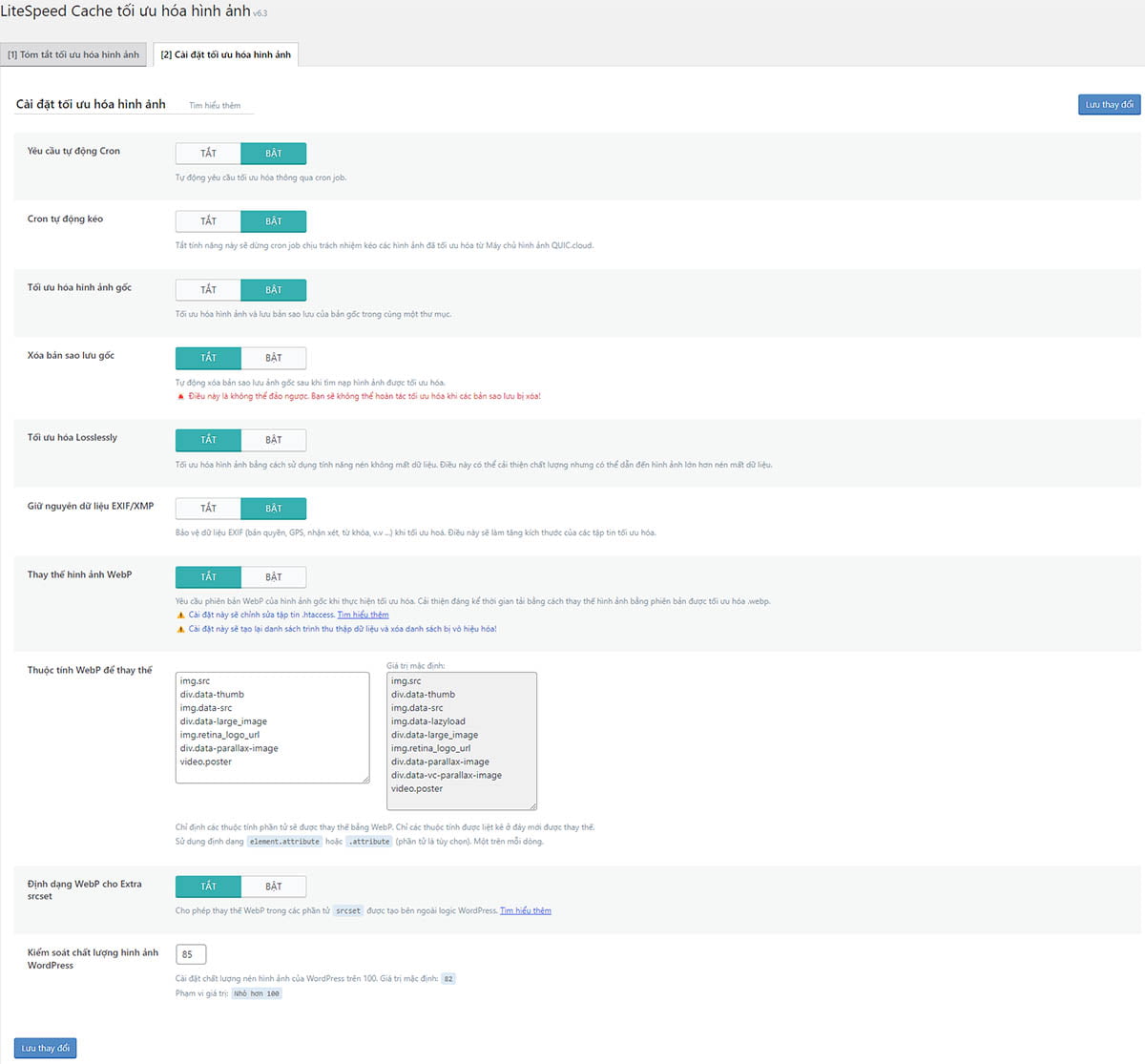The height and width of the screenshot is (1064, 1145).
Task: Click the srcset code tag
Action: pyautogui.click(x=348, y=911)
